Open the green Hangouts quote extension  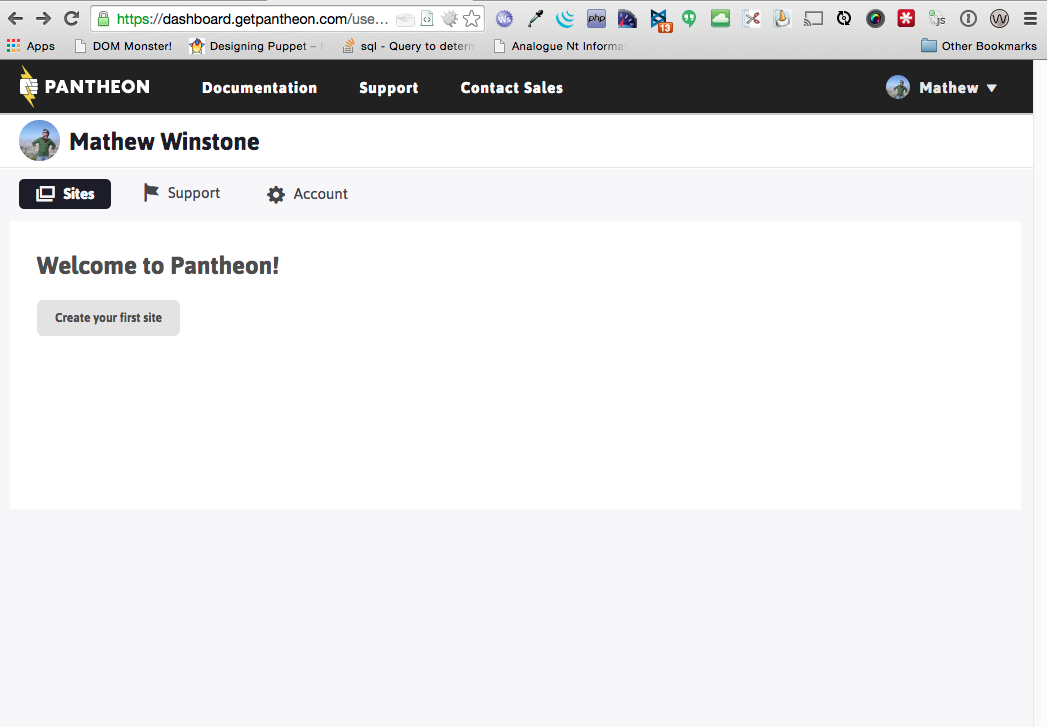689,19
